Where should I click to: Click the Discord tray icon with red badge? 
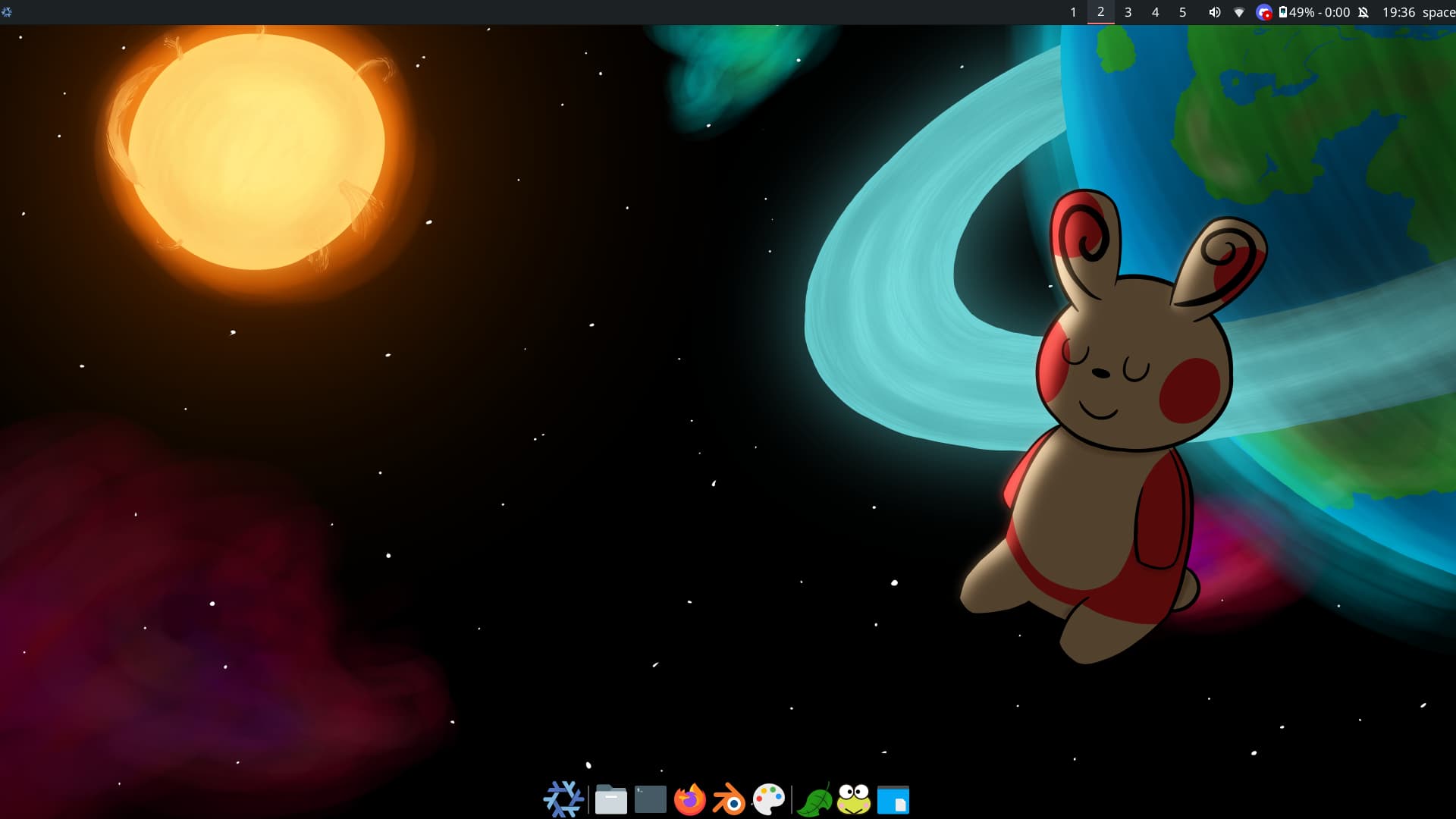(x=1263, y=12)
